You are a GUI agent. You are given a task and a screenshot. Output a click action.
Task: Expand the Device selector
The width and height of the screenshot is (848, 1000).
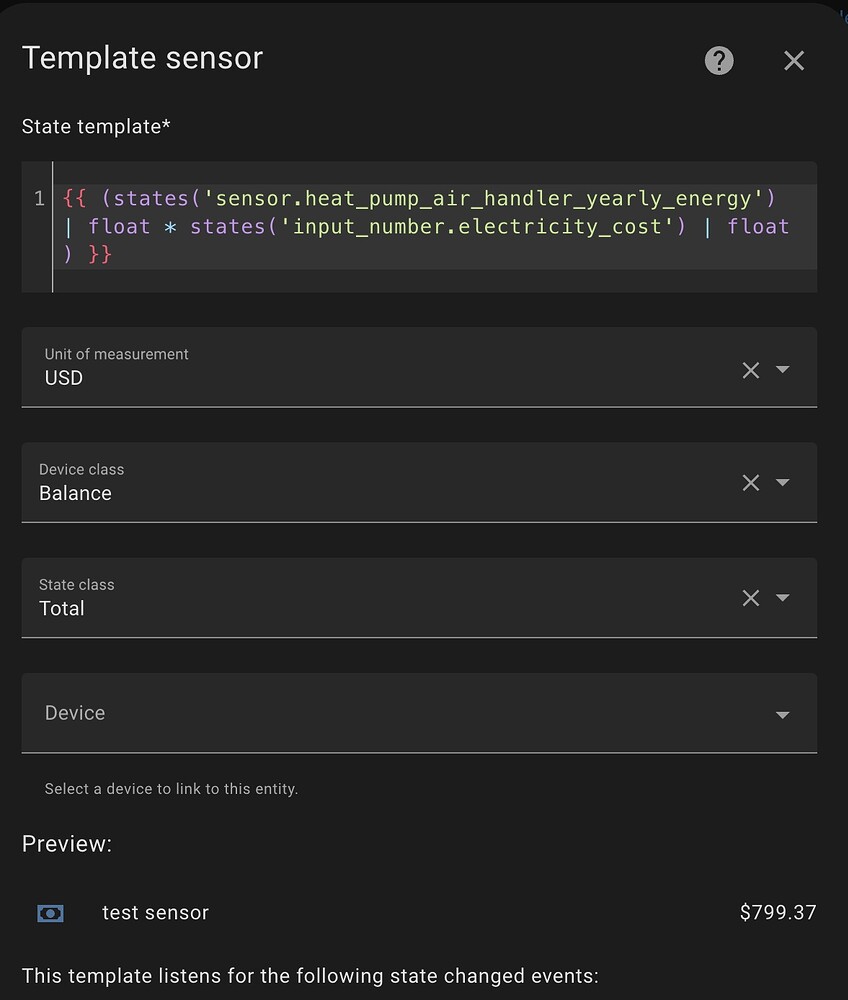783,714
